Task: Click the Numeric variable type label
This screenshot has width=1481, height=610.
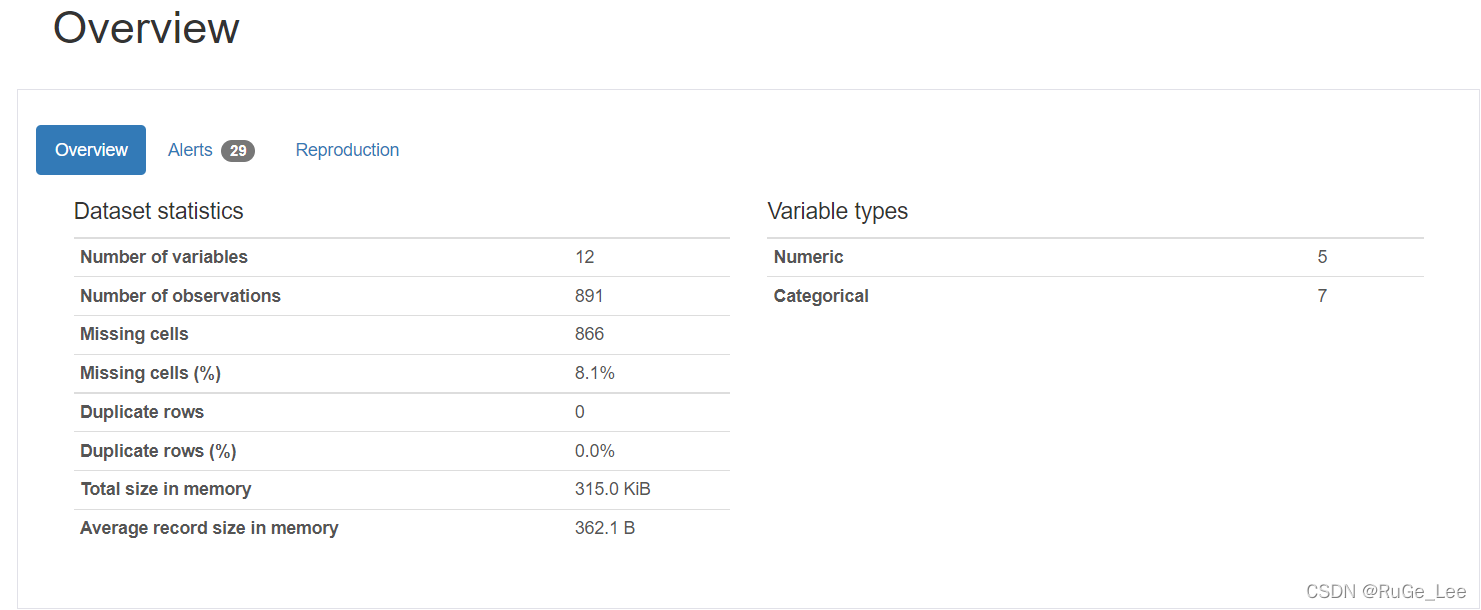Action: pos(809,257)
